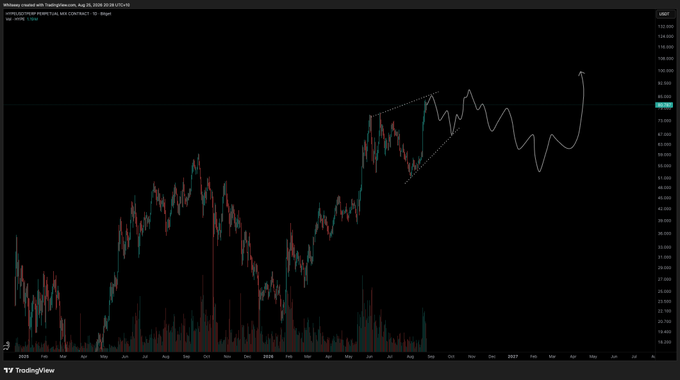Screen dimensions: 680x380
Task: Click the volume value 1.19M
Action: coord(33,19)
